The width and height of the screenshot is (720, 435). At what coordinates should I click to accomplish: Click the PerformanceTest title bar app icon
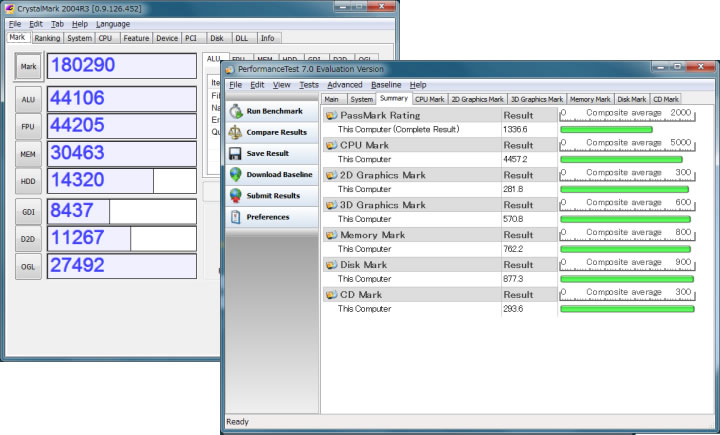click(230, 69)
